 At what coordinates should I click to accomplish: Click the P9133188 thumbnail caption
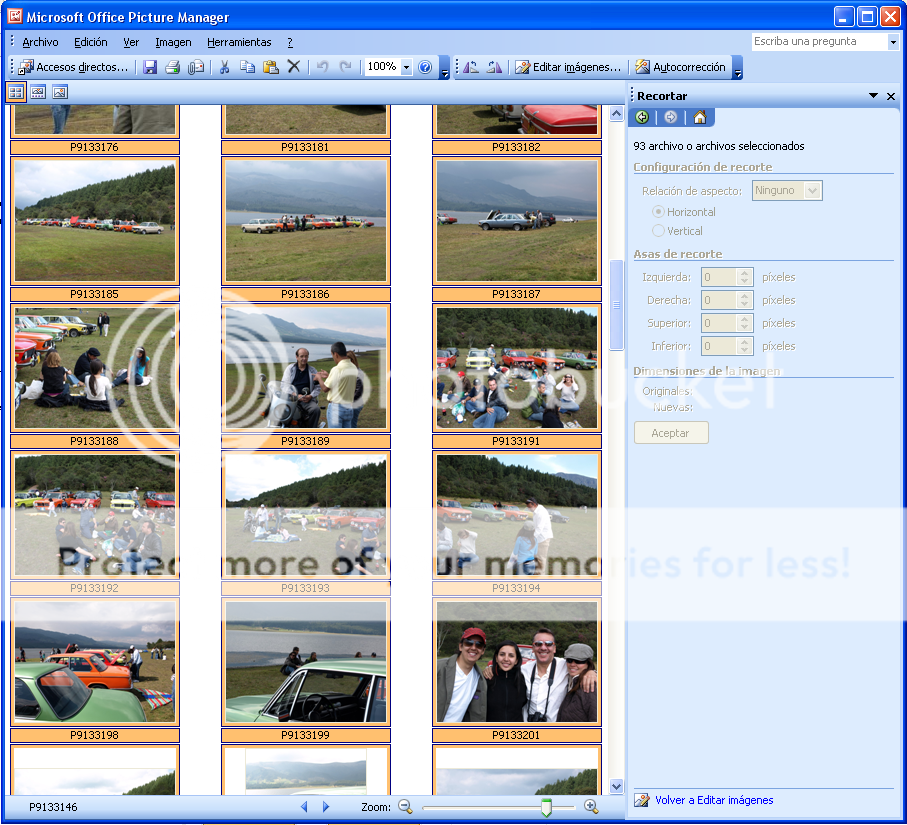(x=95, y=441)
